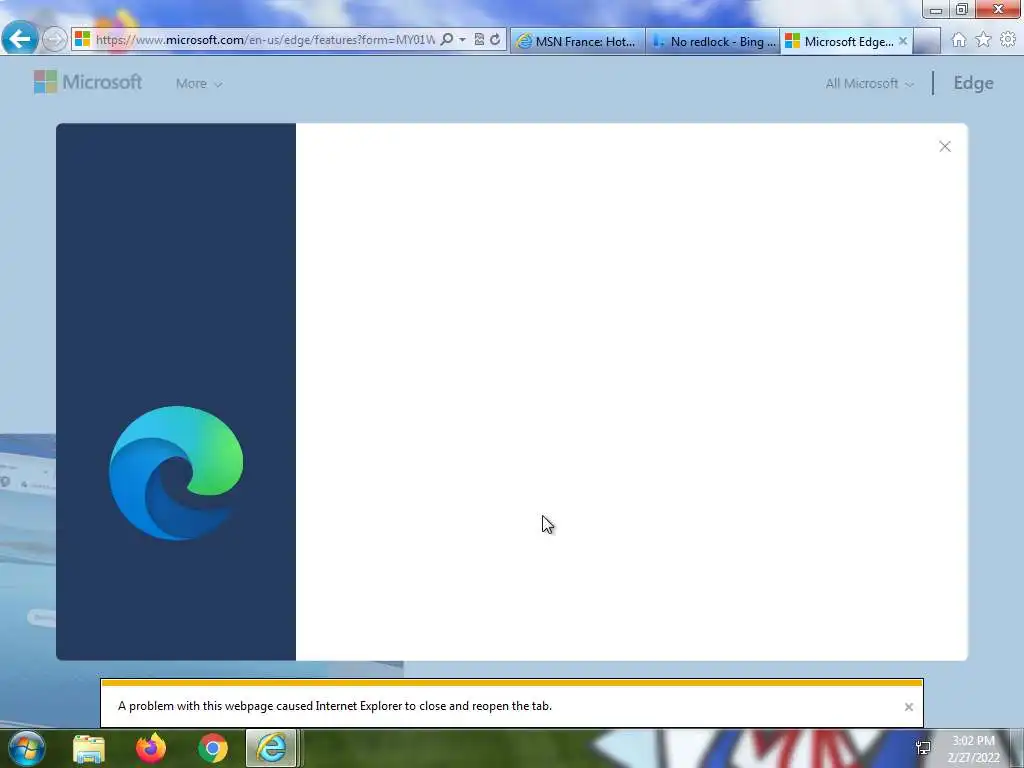
Task: Click the Internet Explorer taskbar button
Action: (x=271, y=748)
